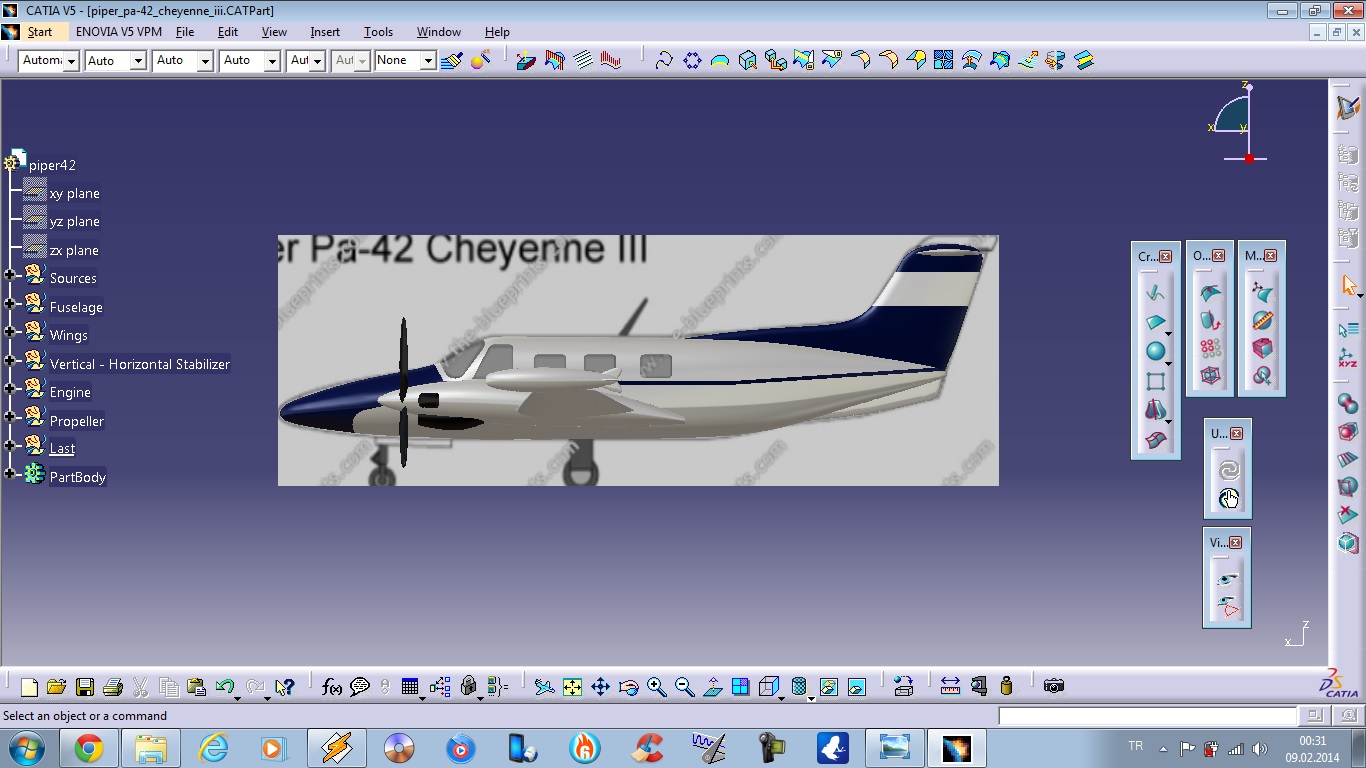Click Fit All In view icon
Viewport: 1366px width, 768px height.
pos(572,687)
